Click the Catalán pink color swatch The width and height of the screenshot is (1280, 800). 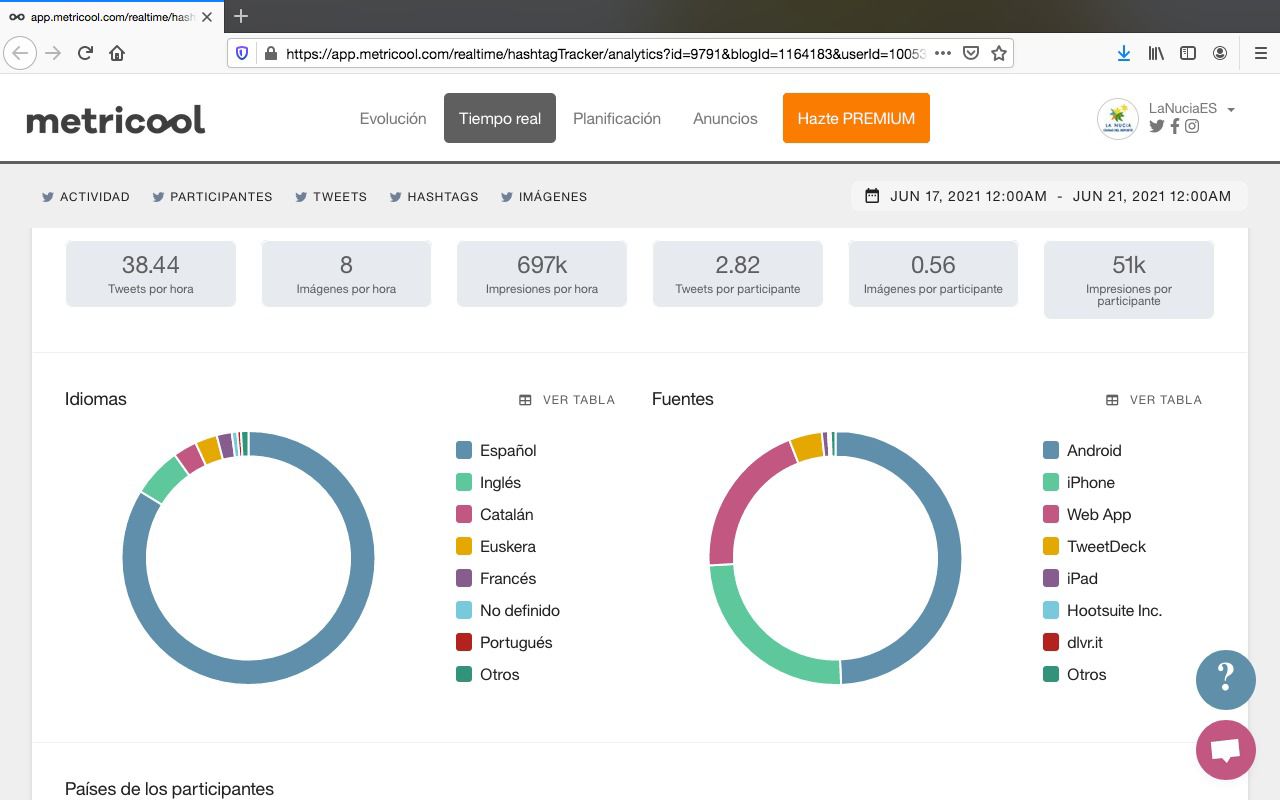(464, 514)
